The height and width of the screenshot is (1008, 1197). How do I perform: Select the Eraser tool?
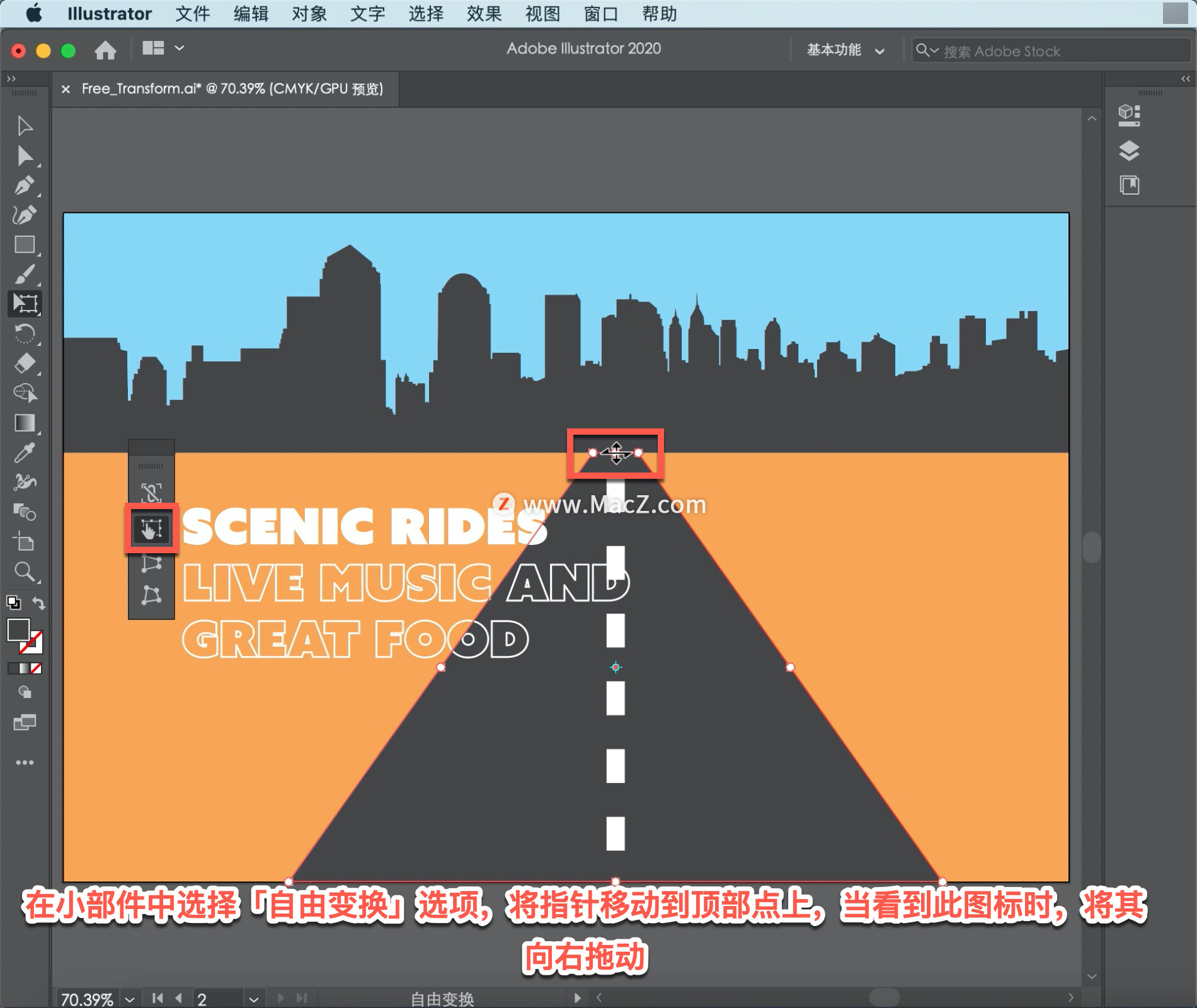(25, 364)
